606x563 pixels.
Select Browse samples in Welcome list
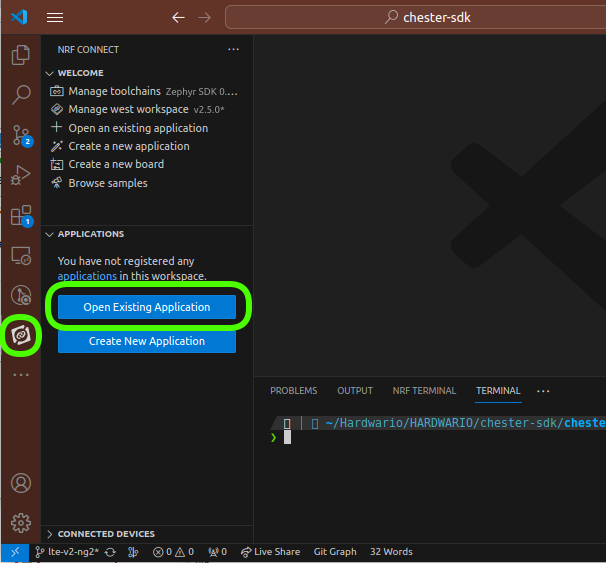[107, 183]
